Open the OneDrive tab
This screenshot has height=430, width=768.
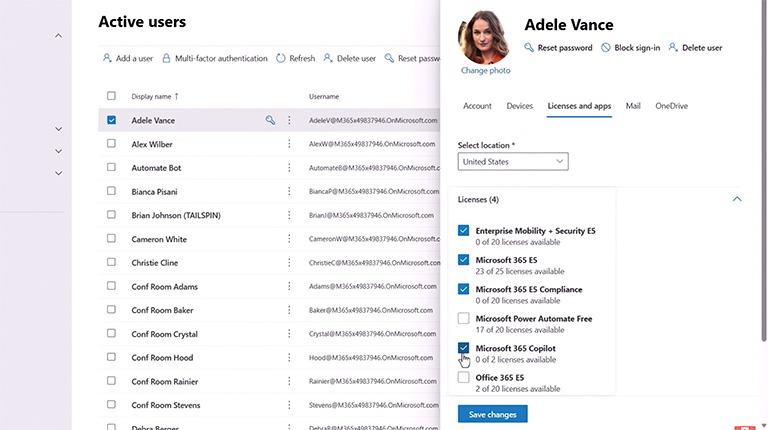pyautogui.click(x=672, y=106)
